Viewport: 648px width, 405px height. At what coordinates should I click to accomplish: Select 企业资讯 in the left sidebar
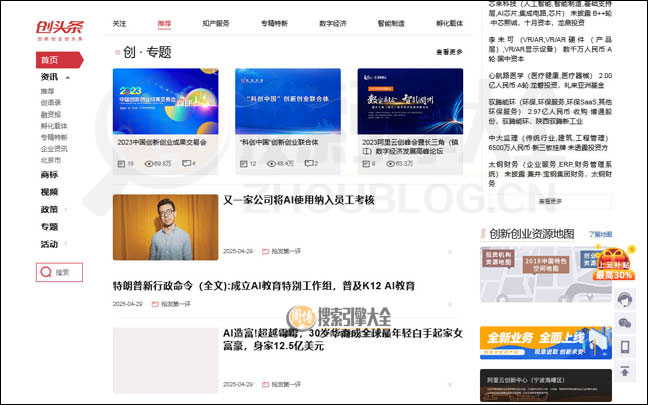tap(54, 149)
